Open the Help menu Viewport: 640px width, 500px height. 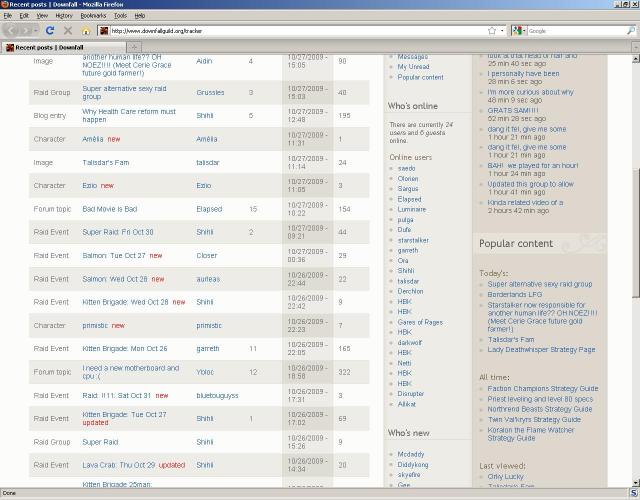tap(140, 16)
